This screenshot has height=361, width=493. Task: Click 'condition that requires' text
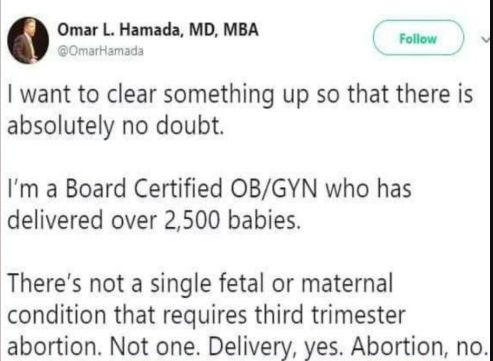pyautogui.click(x=127, y=315)
